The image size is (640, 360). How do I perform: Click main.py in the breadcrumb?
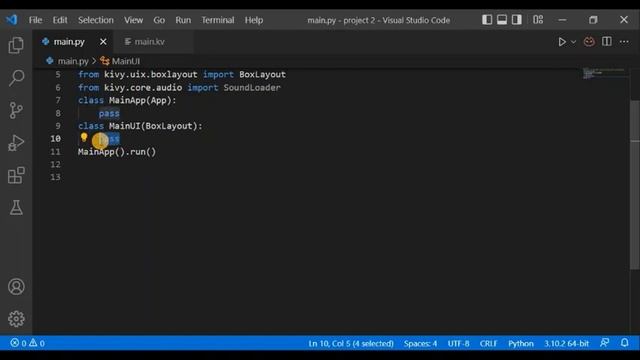click(73, 61)
